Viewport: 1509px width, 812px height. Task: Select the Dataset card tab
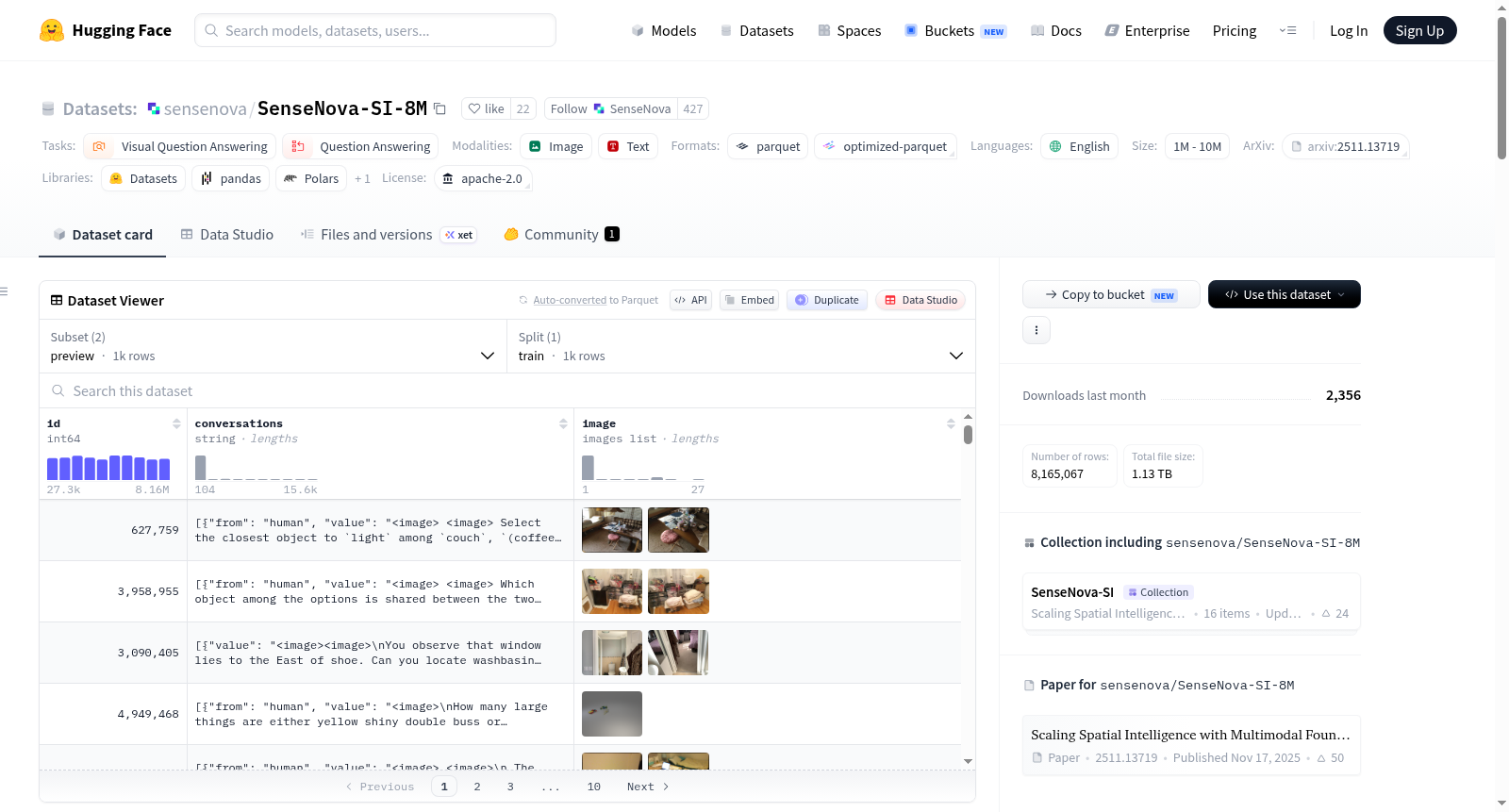[103, 234]
